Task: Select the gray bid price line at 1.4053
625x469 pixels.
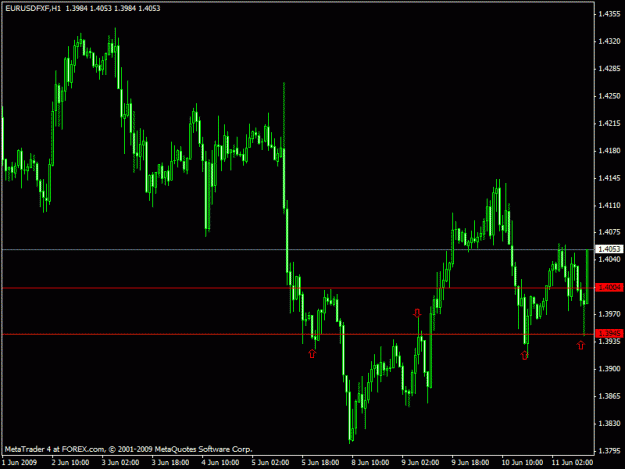Action: point(298,249)
